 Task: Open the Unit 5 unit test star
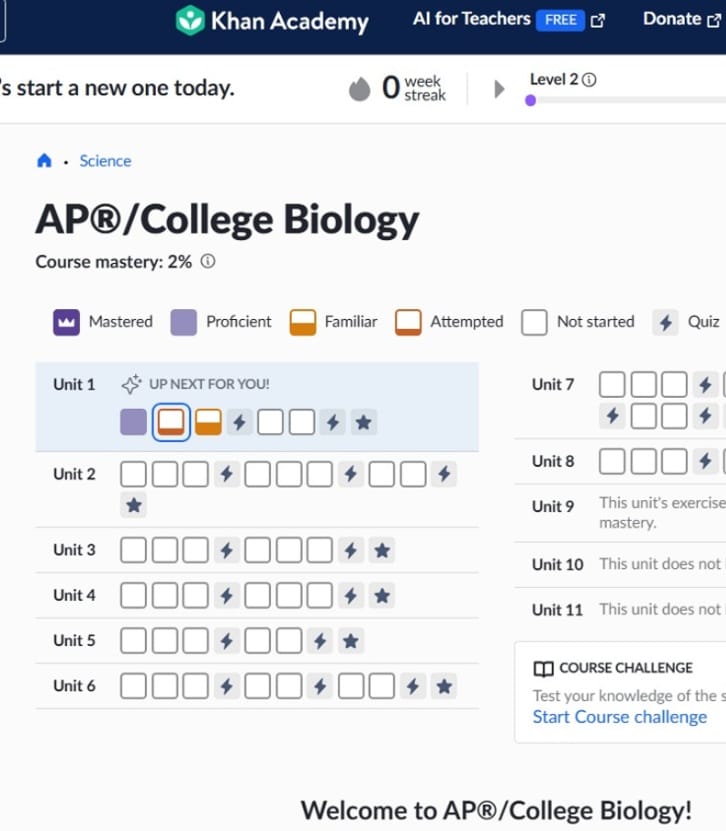[x=350, y=641]
